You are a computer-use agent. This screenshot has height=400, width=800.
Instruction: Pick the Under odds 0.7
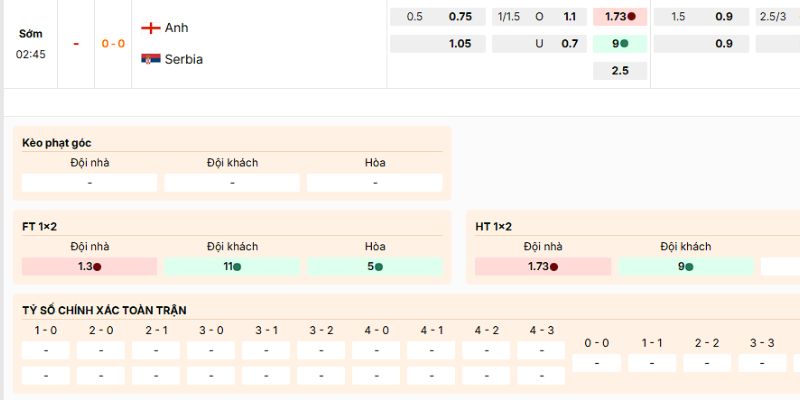(x=569, y=44)
